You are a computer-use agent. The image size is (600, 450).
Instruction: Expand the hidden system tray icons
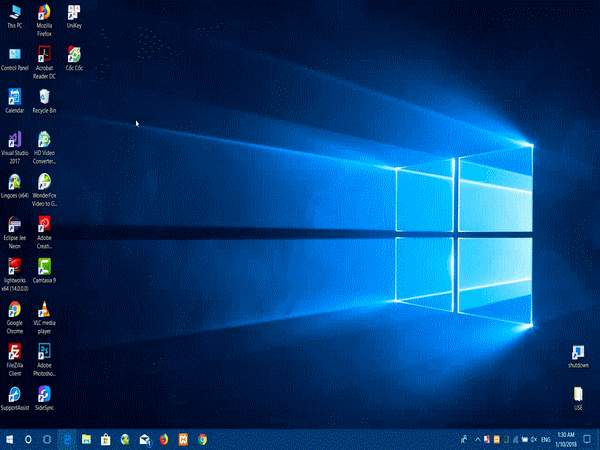477,439
